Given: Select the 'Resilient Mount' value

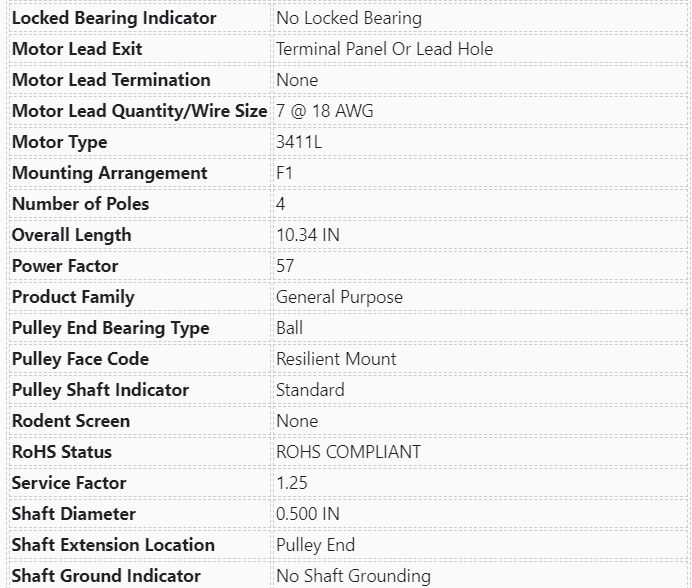Looking at the screenshot, I should (336, 359).
